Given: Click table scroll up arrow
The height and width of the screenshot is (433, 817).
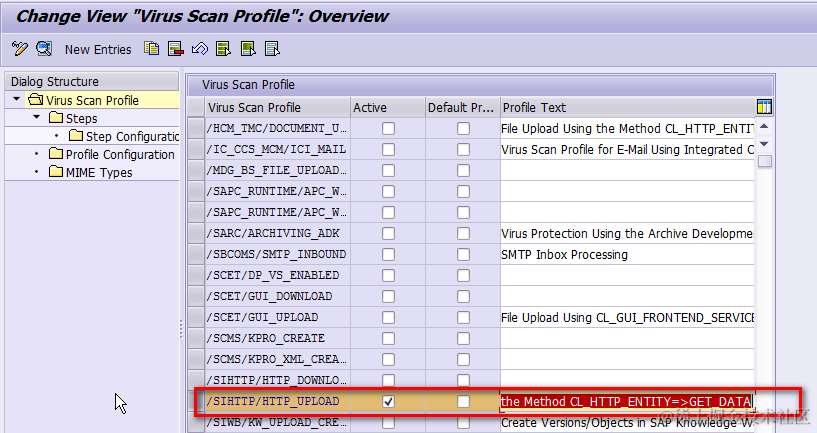Looking at the screenshot, I should pyautogui.click(x=764, y=127).
